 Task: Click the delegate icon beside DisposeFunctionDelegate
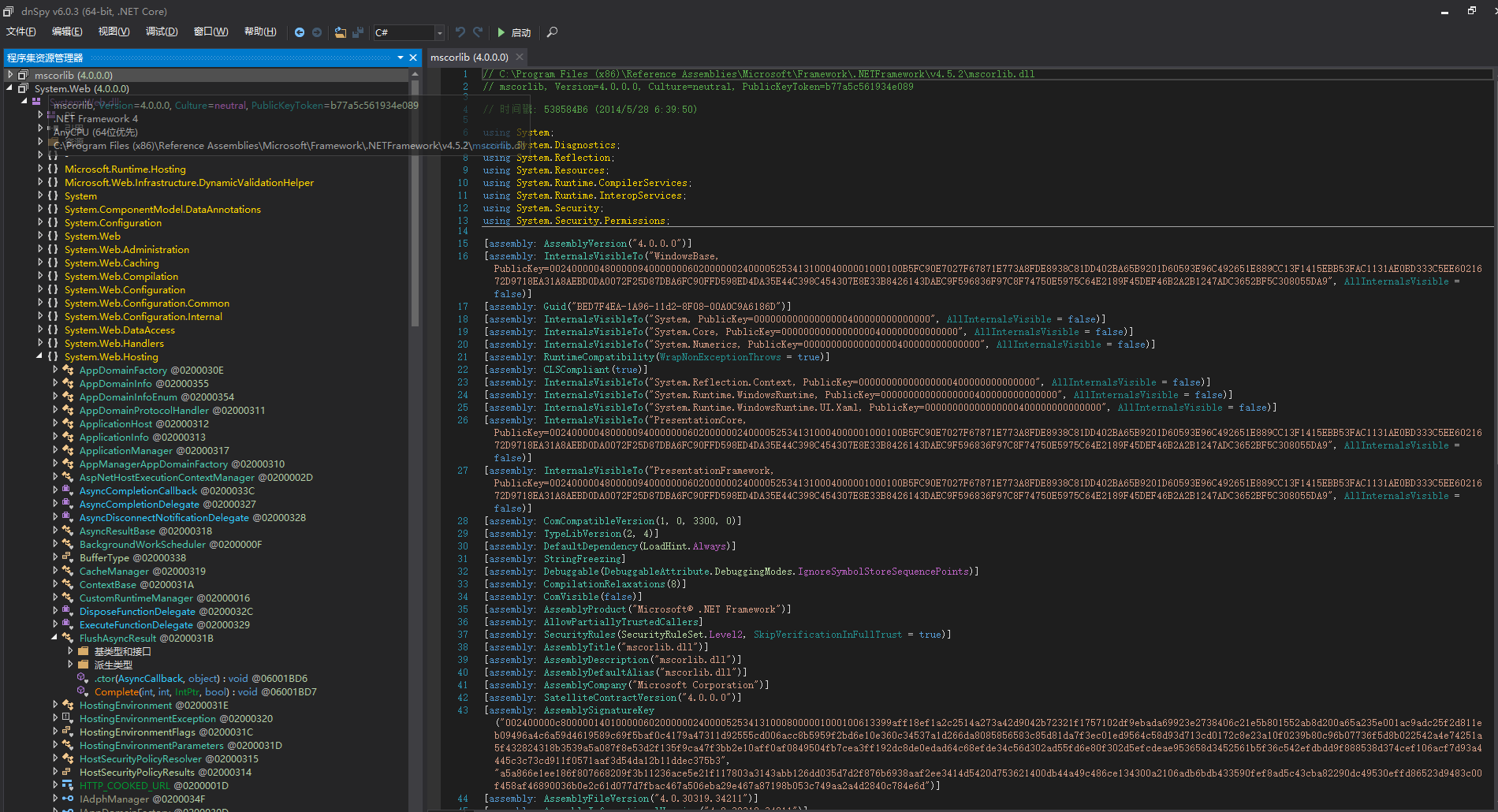(x=68, y=611)
